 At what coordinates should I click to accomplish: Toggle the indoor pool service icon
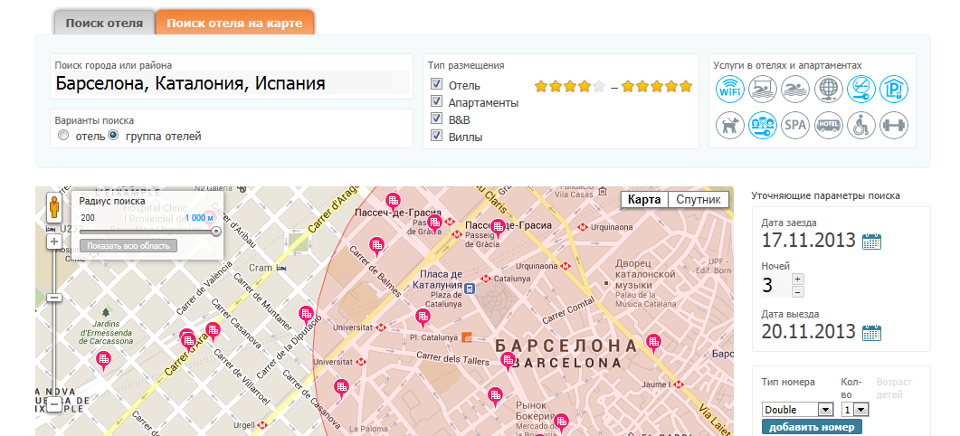click(x=763, y=89)
